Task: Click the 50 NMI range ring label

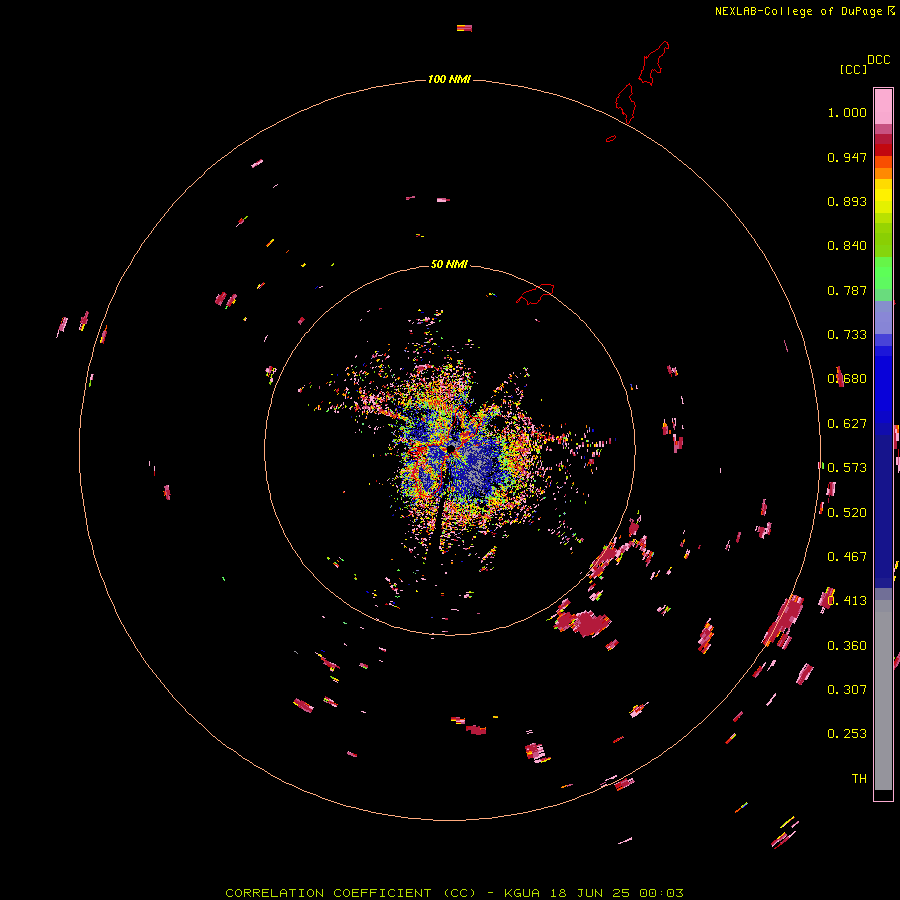Action: tap(449, 264)
